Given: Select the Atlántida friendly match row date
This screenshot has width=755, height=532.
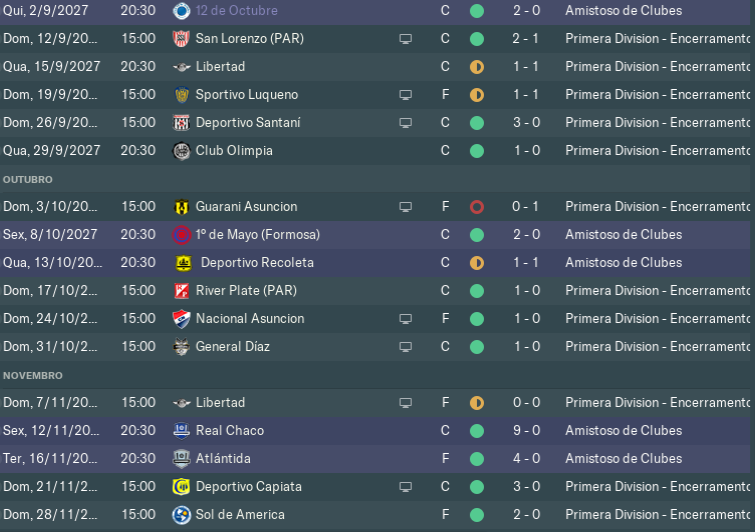Looking at the screenshot, I should (x=50, y=459).
